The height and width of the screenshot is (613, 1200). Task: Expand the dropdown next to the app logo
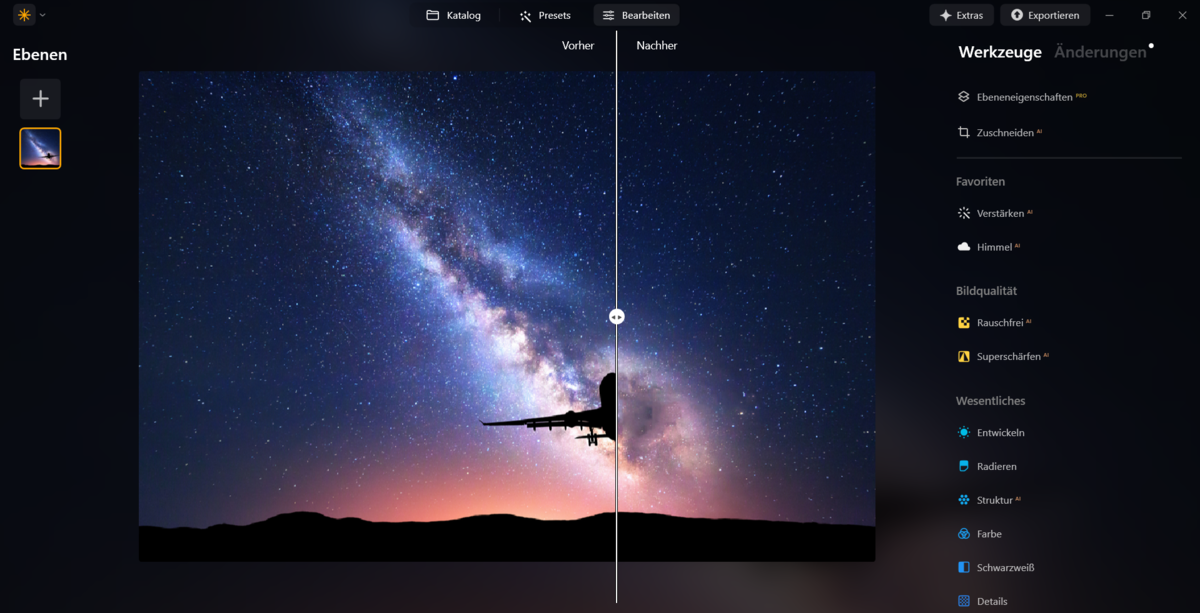(x=42, y=15)
